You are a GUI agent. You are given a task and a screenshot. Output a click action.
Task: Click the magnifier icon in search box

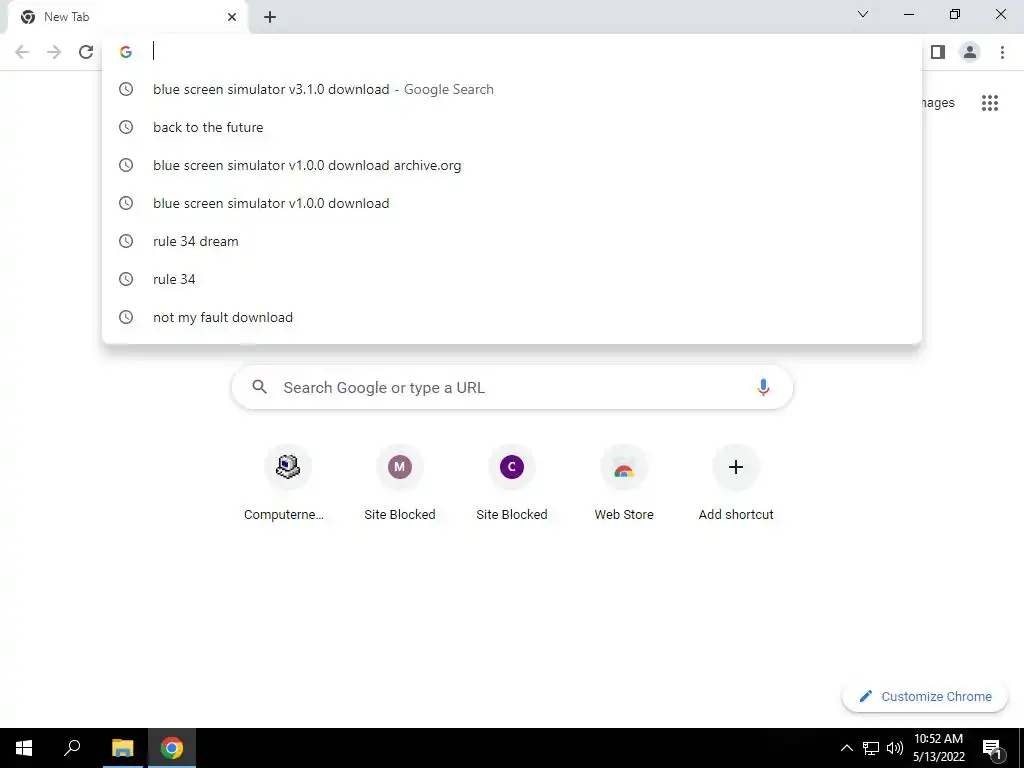tap(259, 387)
